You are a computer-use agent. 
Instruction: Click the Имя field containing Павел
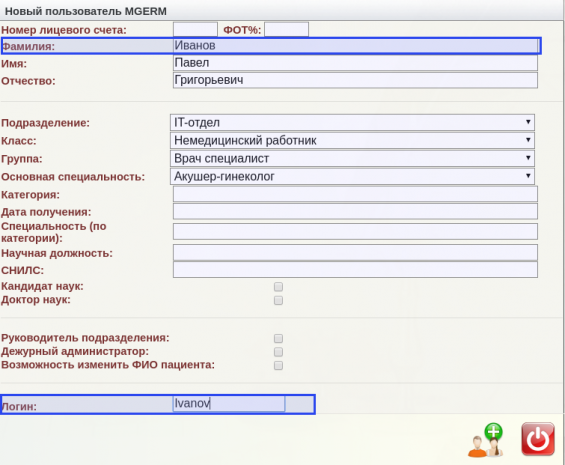[355, 63]
